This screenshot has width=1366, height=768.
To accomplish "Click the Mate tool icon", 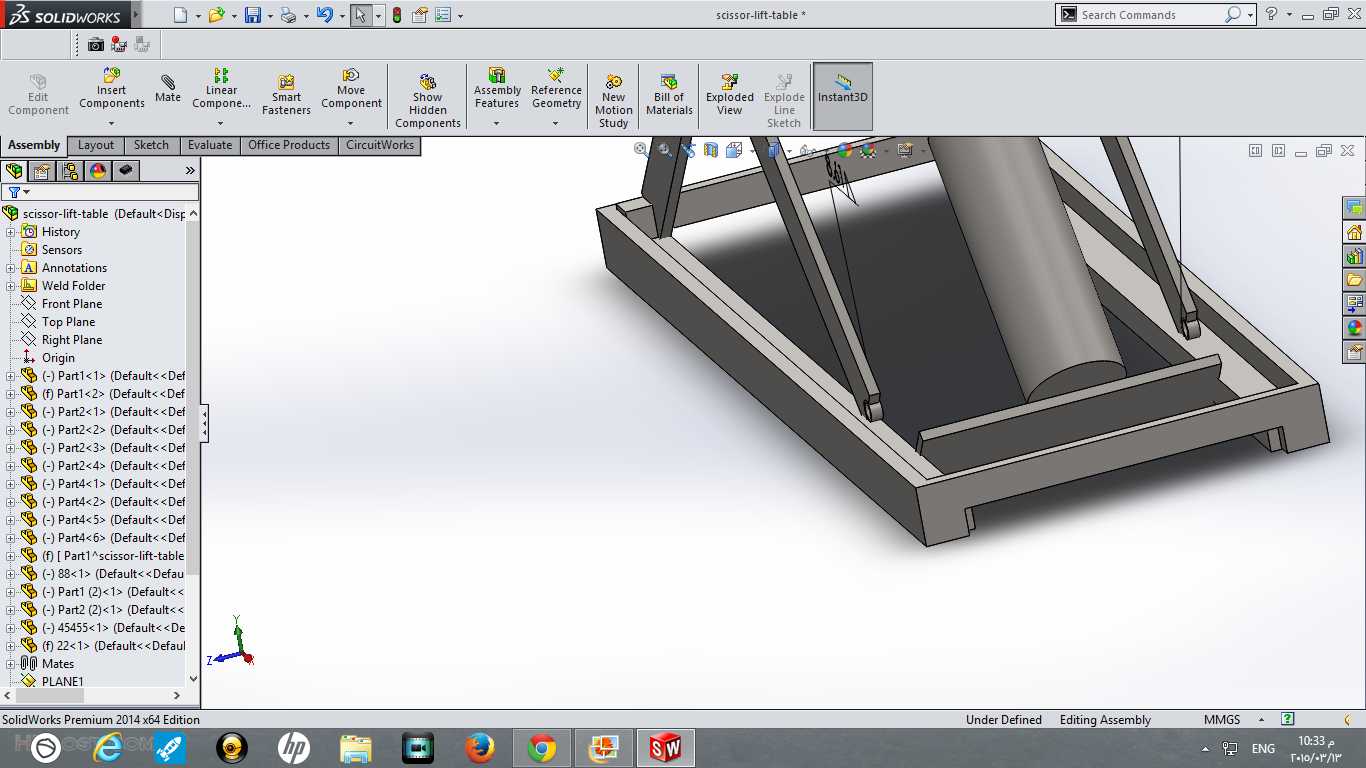I will 168,83.
